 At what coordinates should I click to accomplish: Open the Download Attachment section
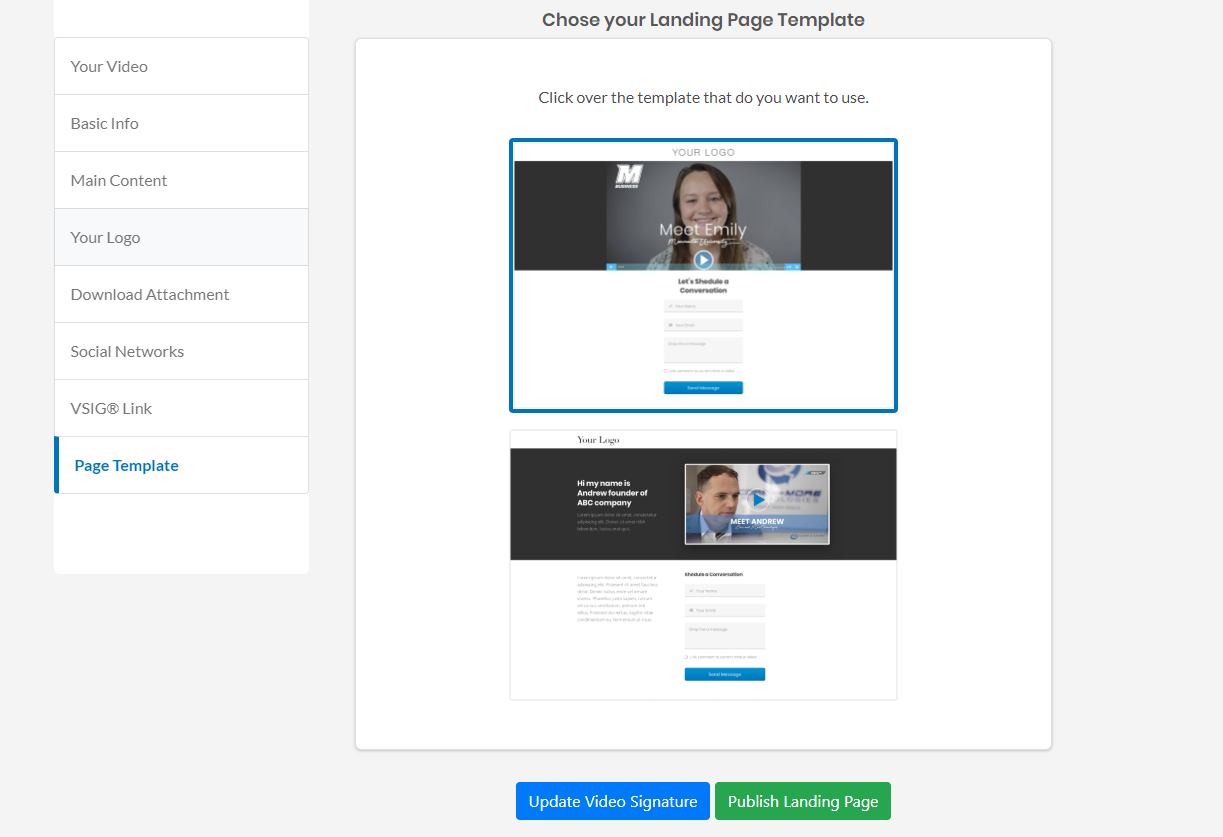[x=150, y=293]
